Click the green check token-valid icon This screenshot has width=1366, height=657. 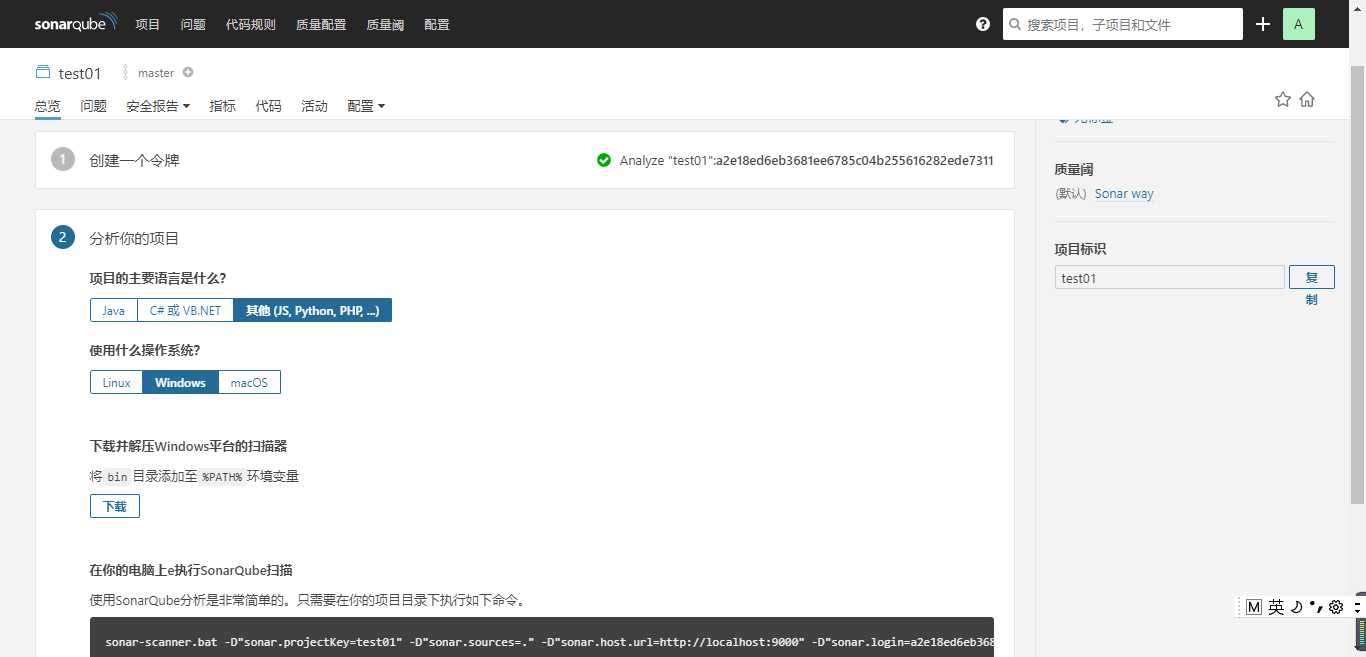point(604,160)
